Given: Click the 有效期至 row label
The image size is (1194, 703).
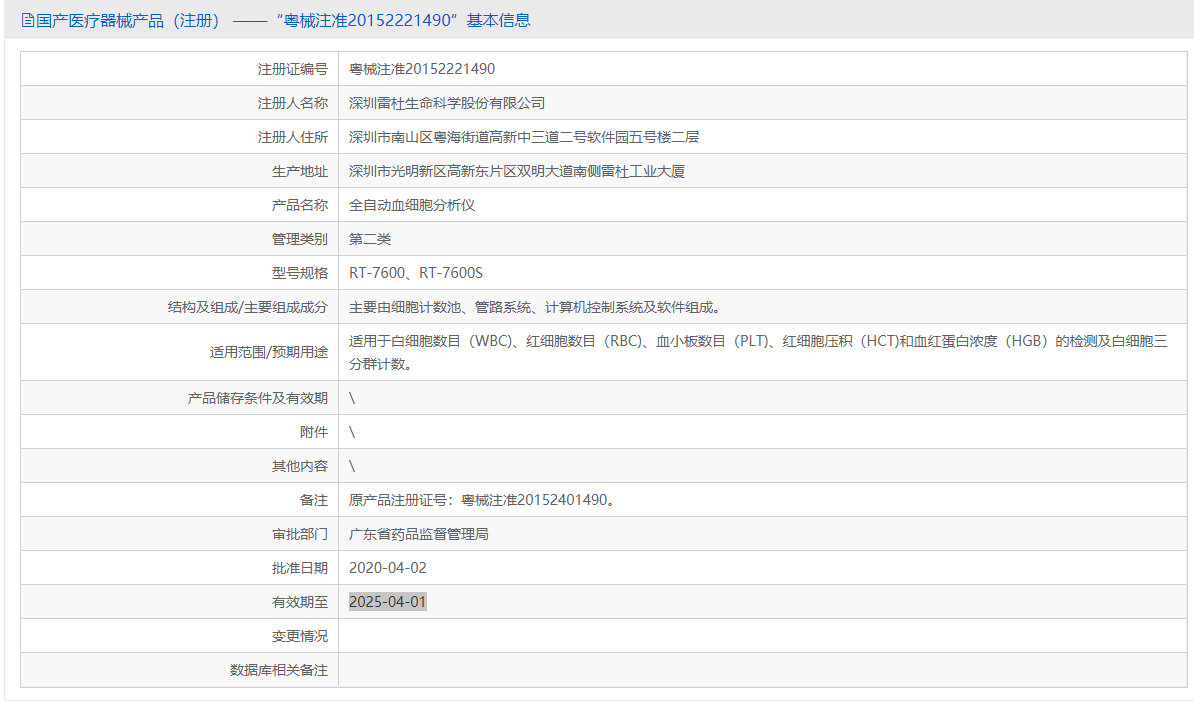Looking at the screenshot, I should coord(299,602).
